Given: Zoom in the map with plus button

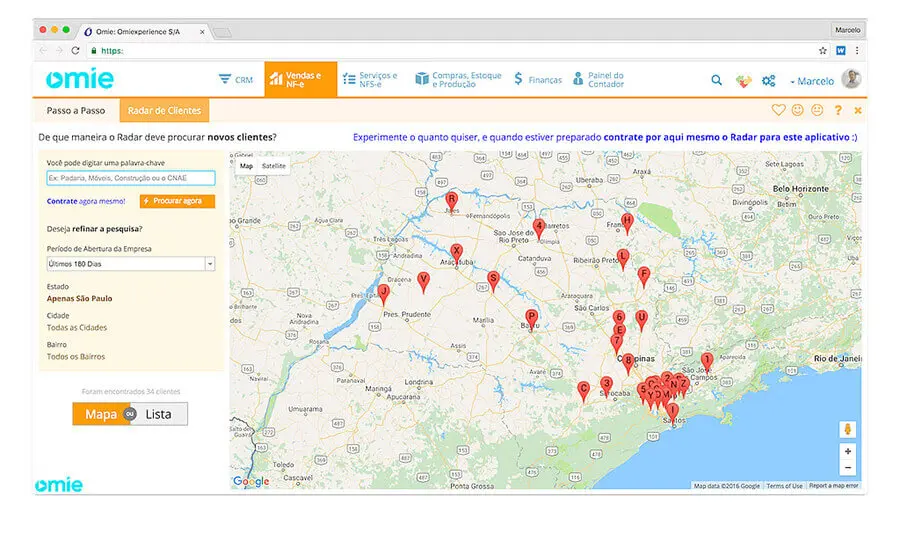Looking at the screenshot, I should [x=848, y=451].
